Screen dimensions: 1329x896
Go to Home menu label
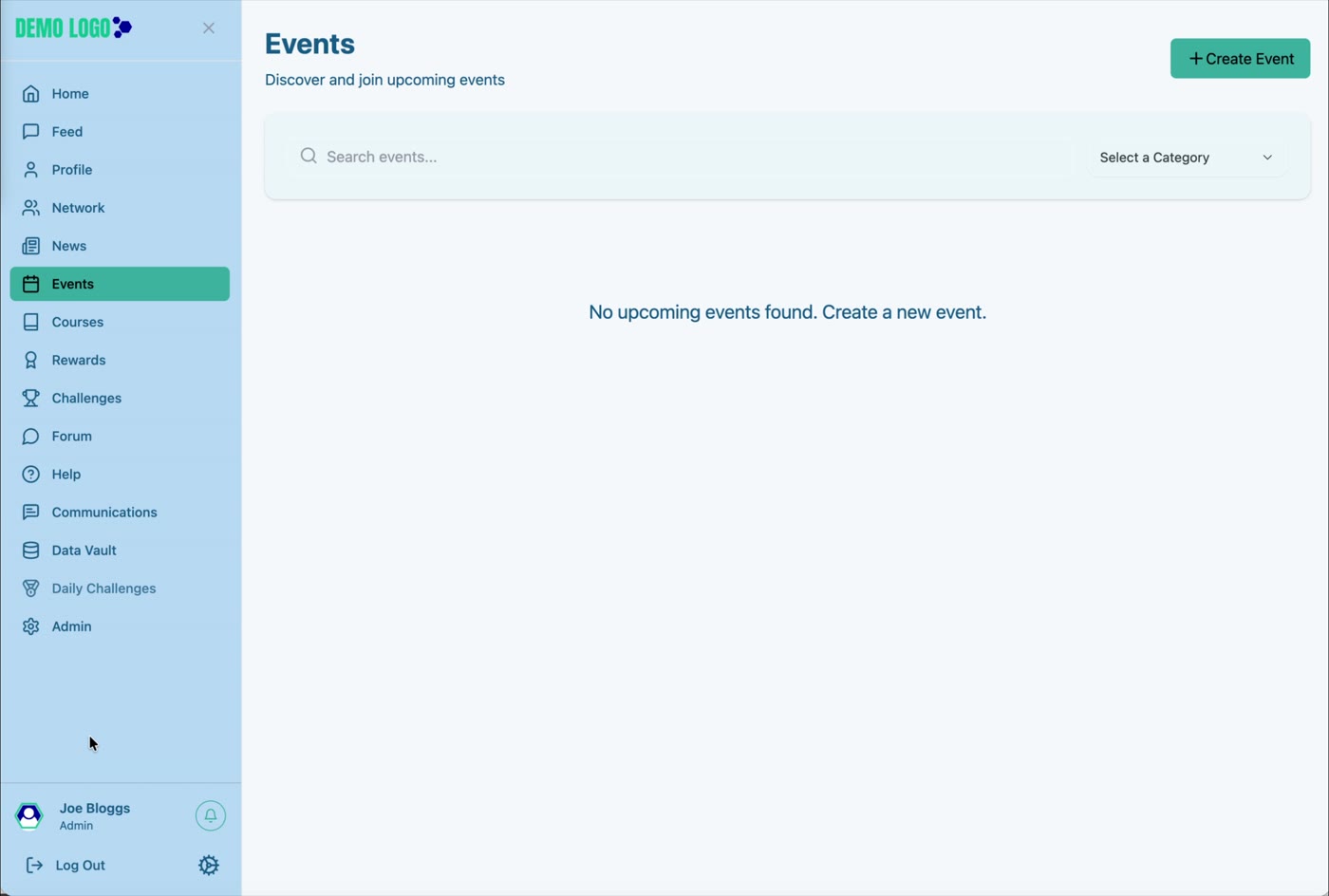(70, 94)
